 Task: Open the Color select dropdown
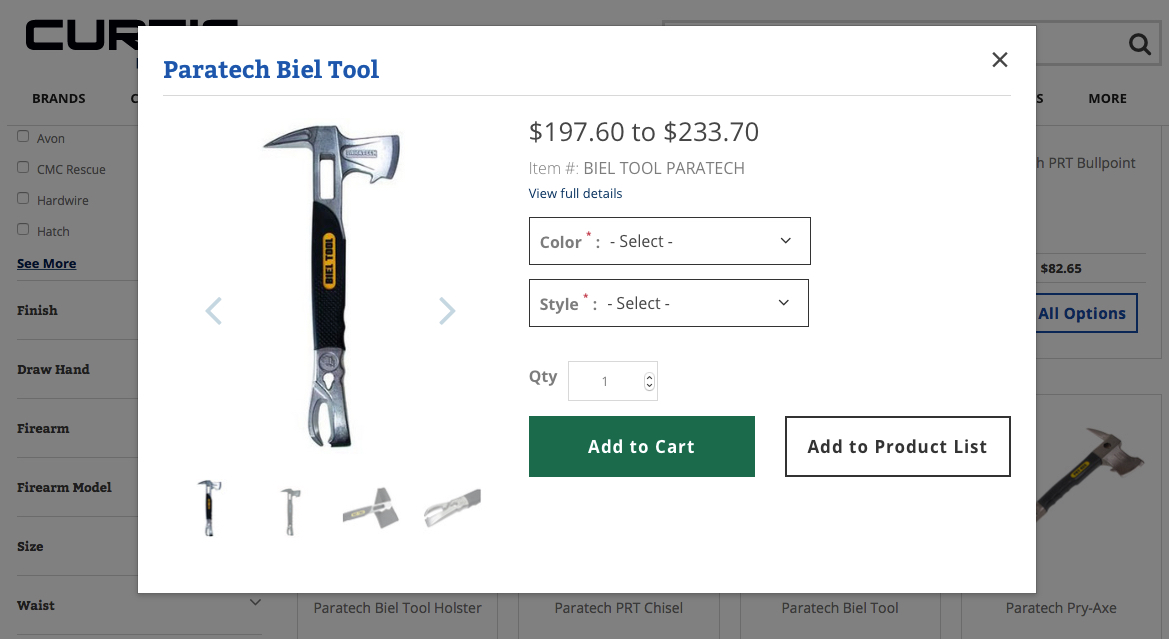pos(669,241)
